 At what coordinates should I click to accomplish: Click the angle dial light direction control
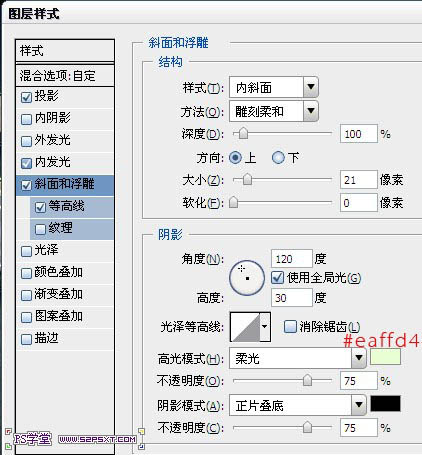point(247,278)
